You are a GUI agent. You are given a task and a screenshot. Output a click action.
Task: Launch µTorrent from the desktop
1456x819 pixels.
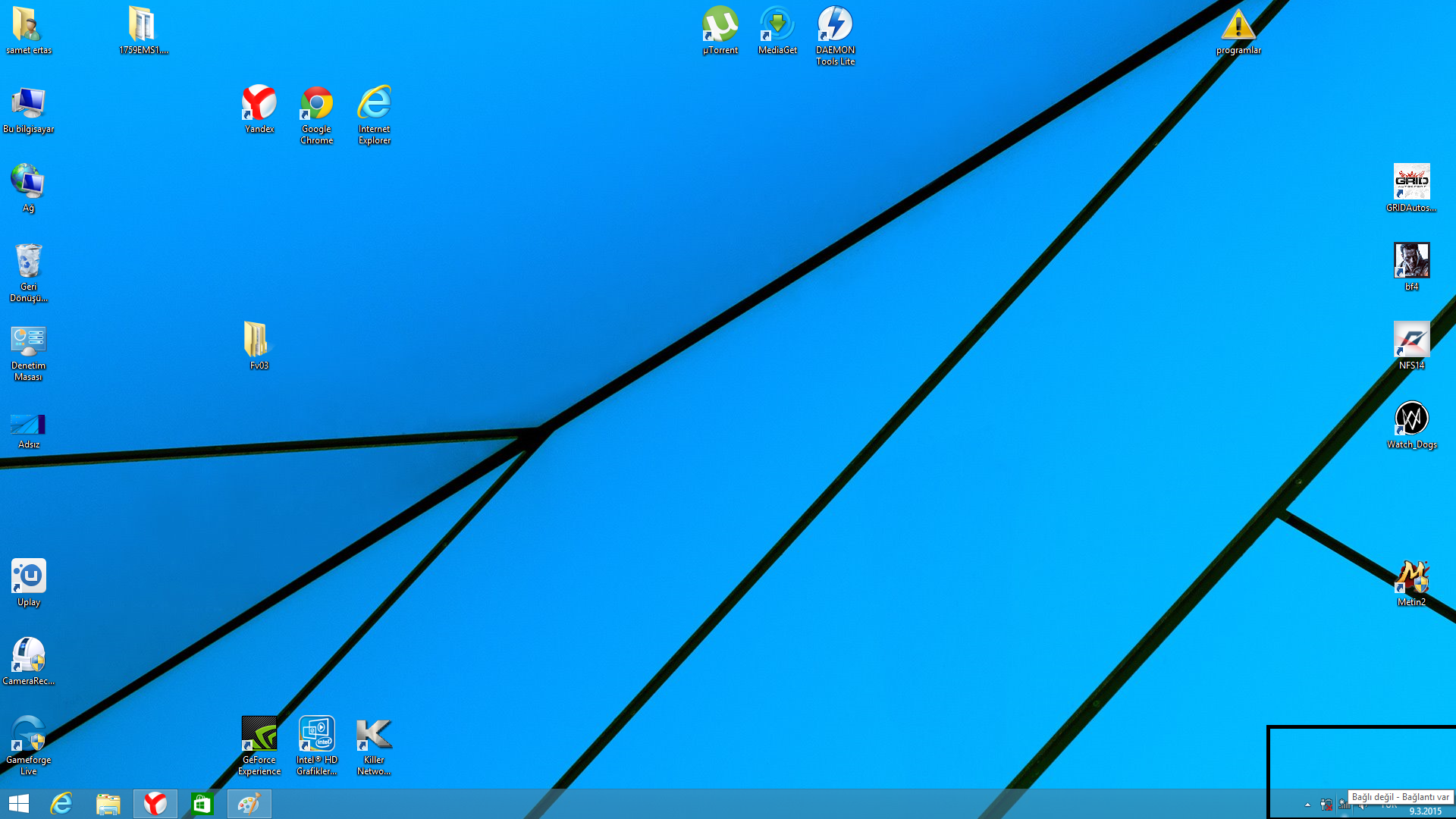click(720, 30)
